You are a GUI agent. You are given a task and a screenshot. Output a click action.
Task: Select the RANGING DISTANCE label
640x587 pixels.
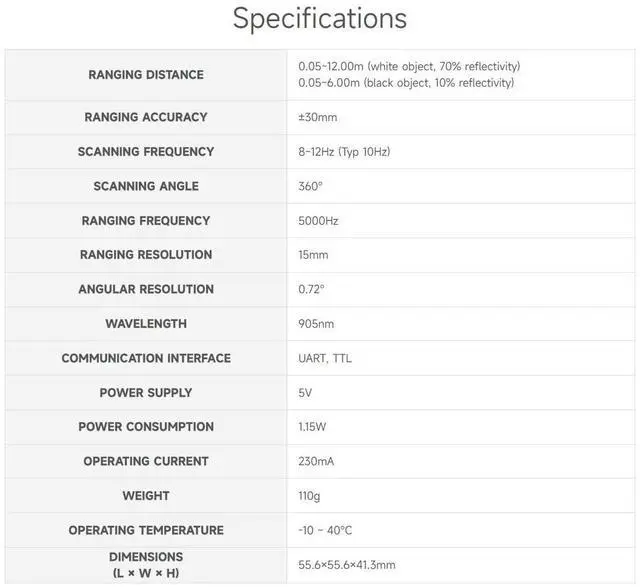click(x=146, y=75)
